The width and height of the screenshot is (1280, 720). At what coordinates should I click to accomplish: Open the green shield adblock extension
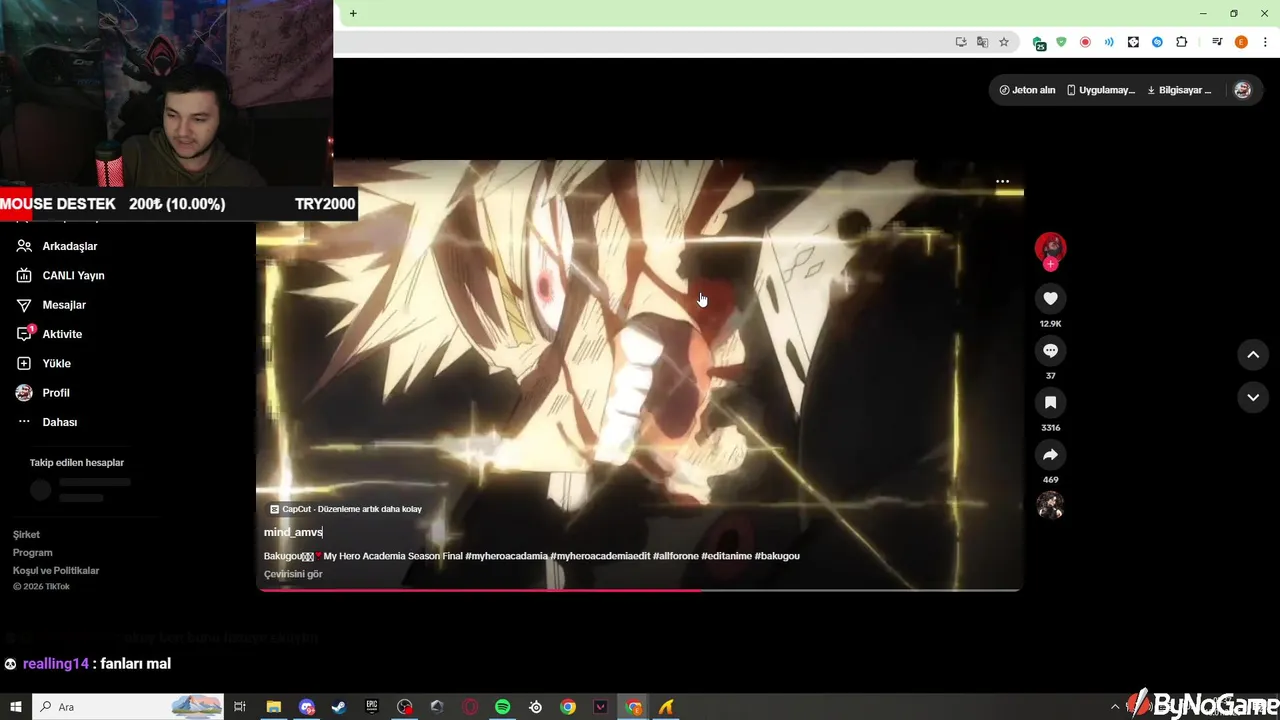pos(1061,42)
